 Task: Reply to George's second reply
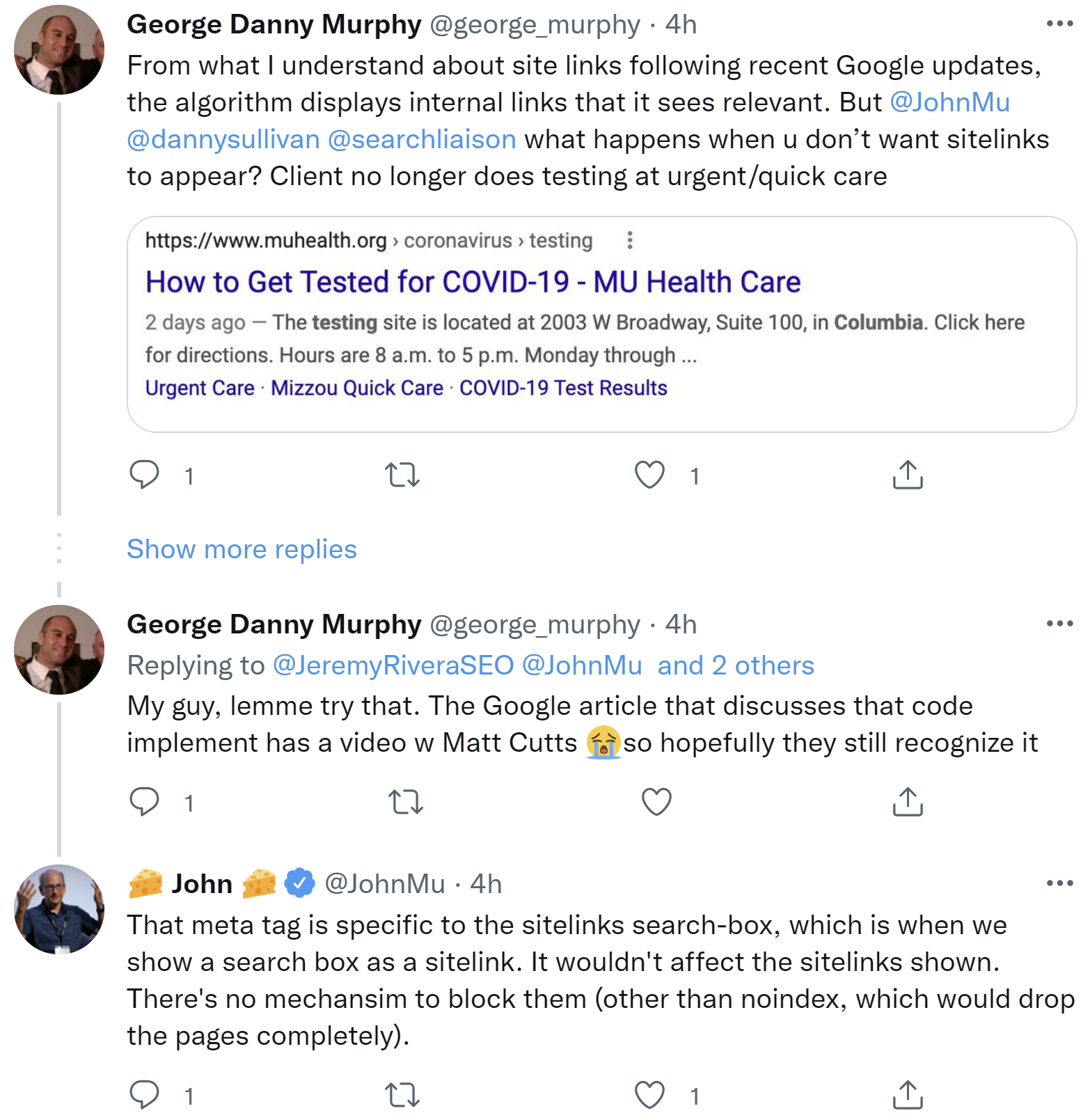click(x=143, y=803)
